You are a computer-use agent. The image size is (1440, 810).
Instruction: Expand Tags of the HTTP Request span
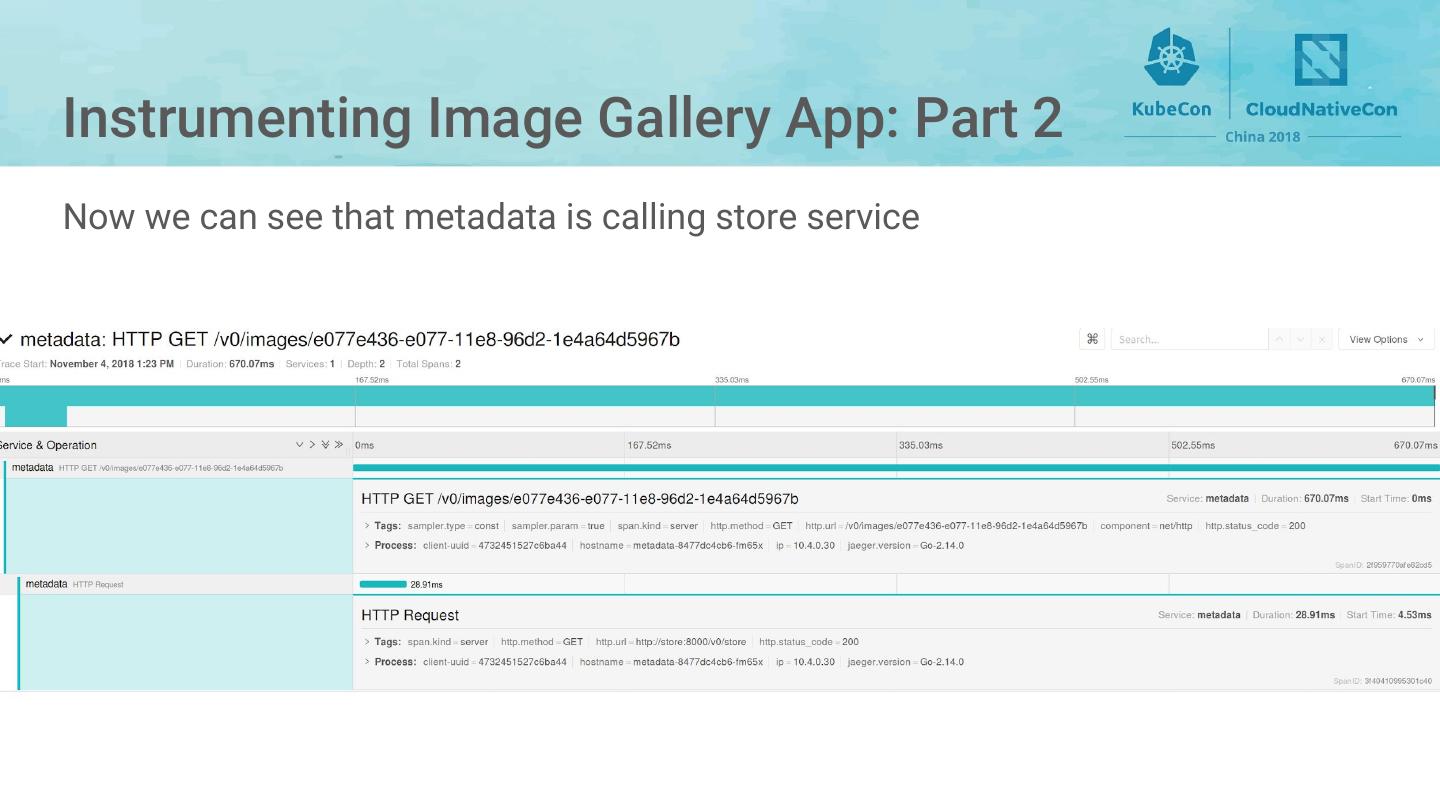(x=386, y=642)
